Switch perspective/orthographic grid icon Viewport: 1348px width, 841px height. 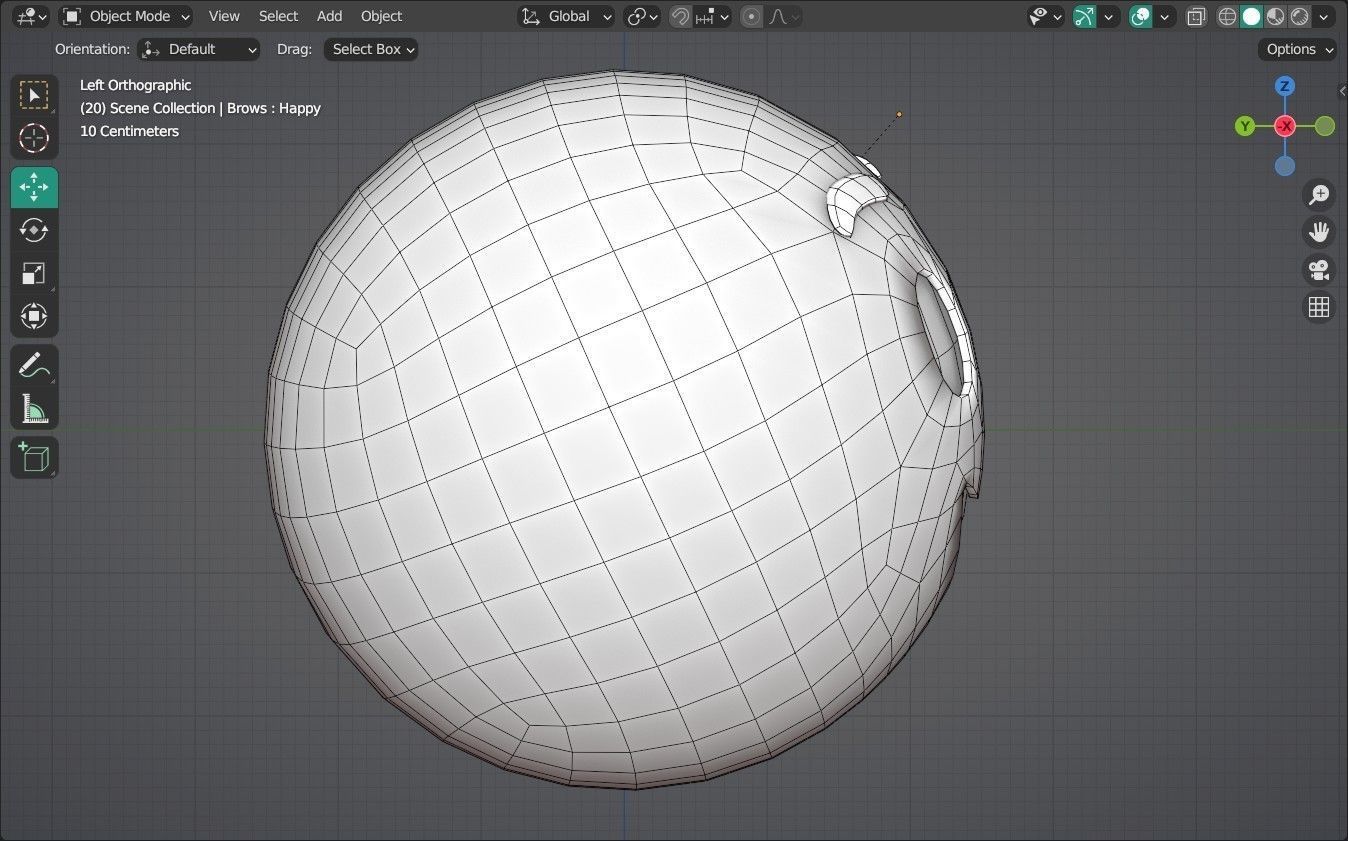click(x=1319, y=307)
